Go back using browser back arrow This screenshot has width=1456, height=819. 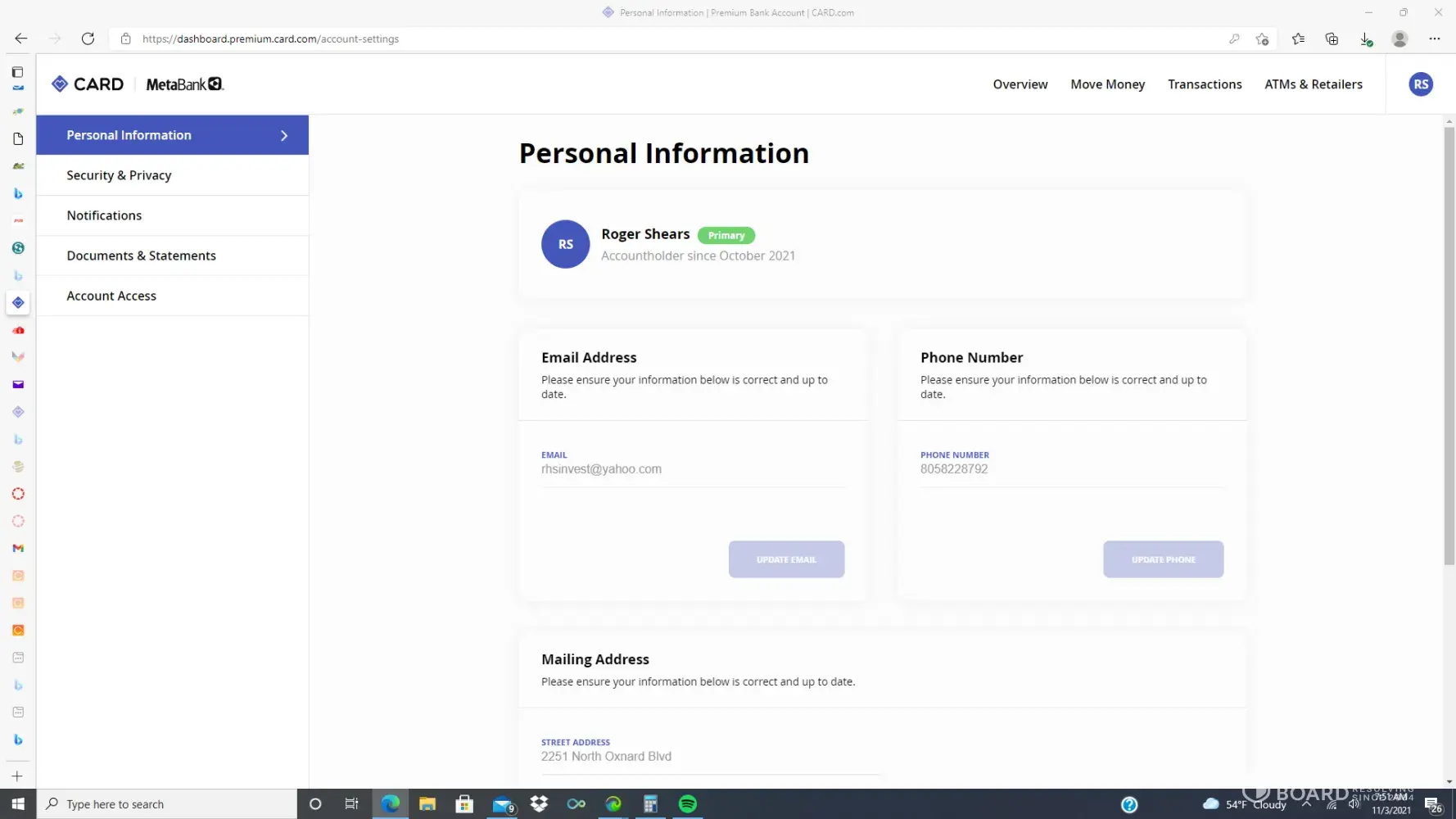pyautogui.click(x=21, y=38)
